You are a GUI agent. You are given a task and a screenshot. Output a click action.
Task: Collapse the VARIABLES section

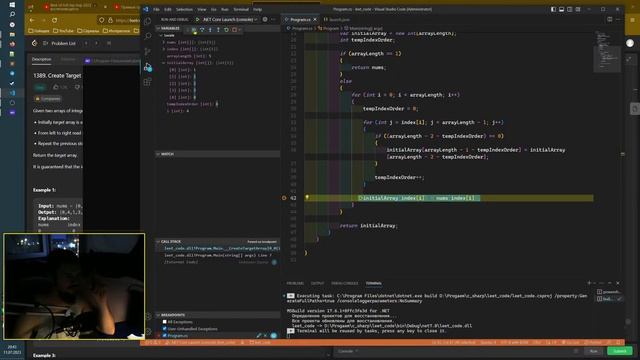point(169,29)
